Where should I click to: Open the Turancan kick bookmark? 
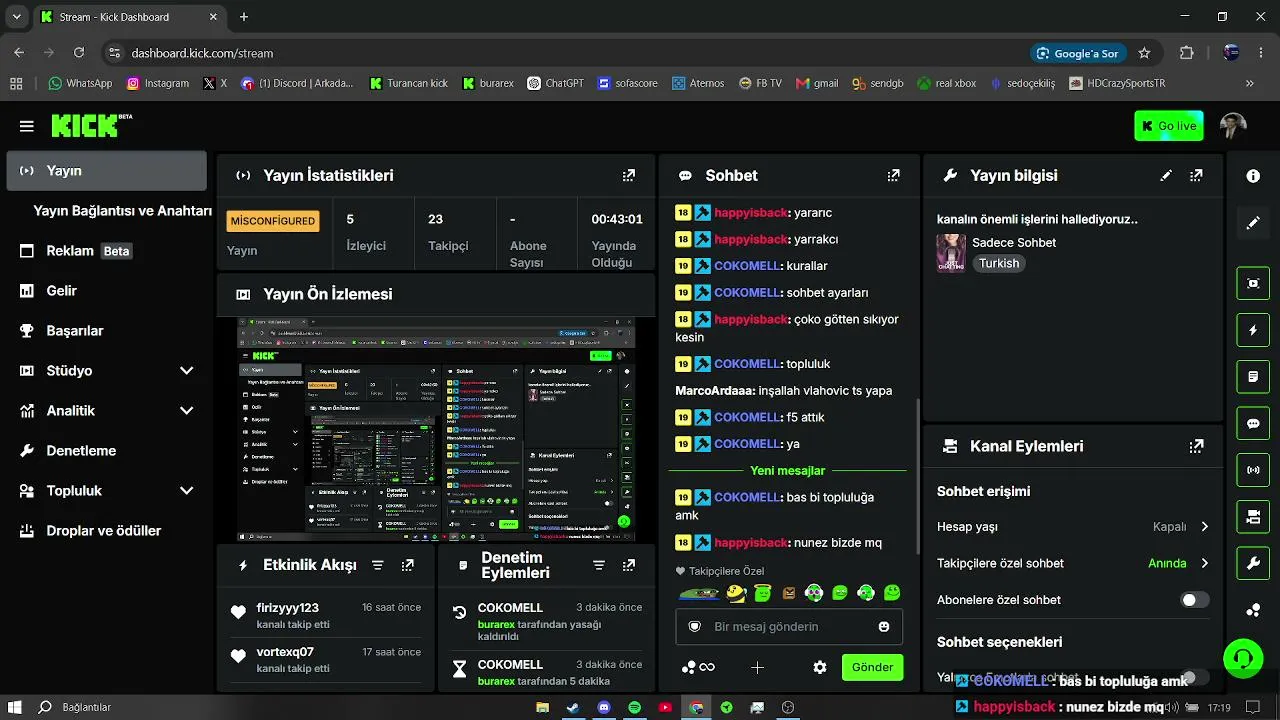point(409,84)
